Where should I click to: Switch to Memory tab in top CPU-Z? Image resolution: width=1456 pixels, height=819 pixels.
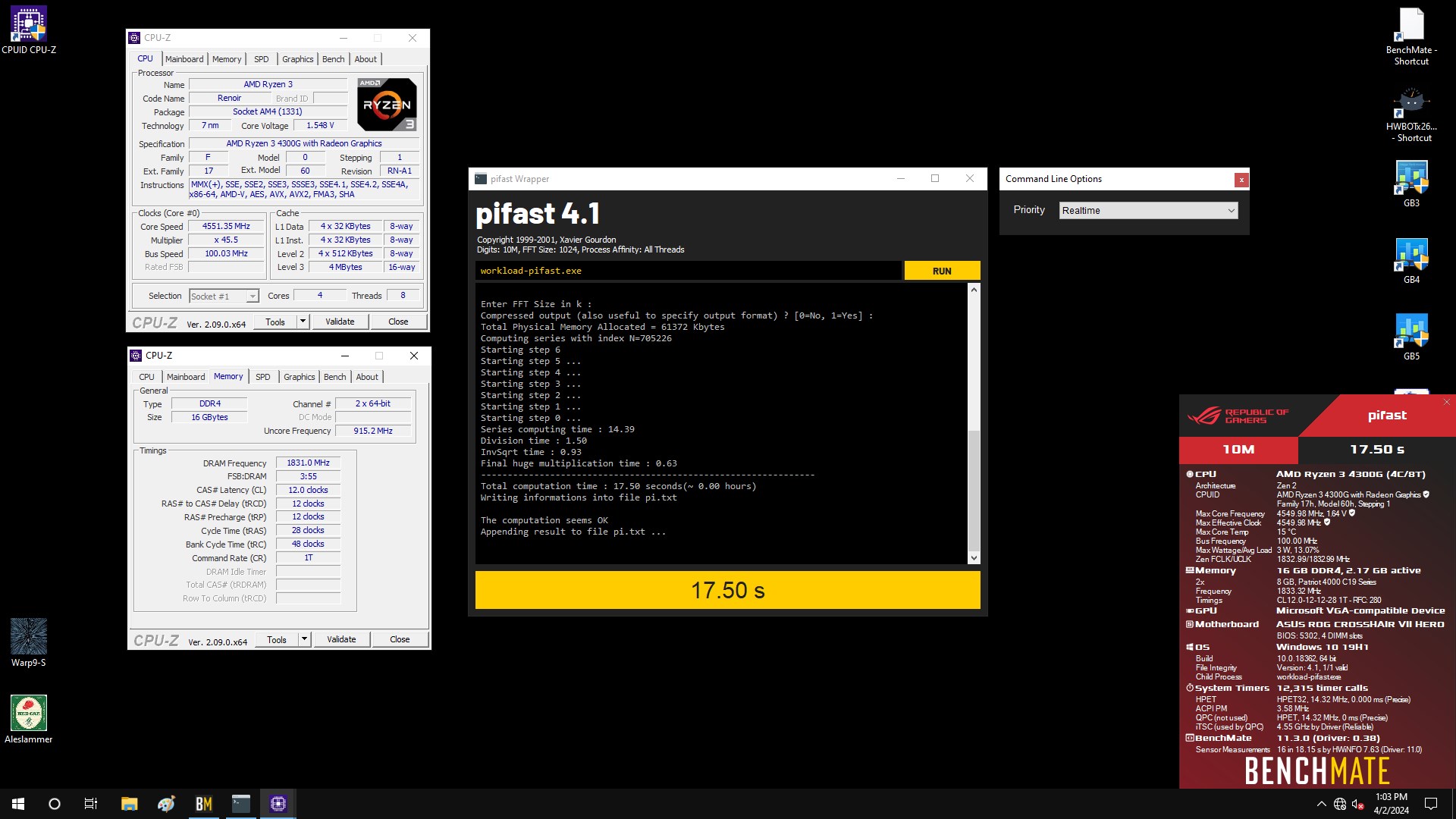coord(227,59)
